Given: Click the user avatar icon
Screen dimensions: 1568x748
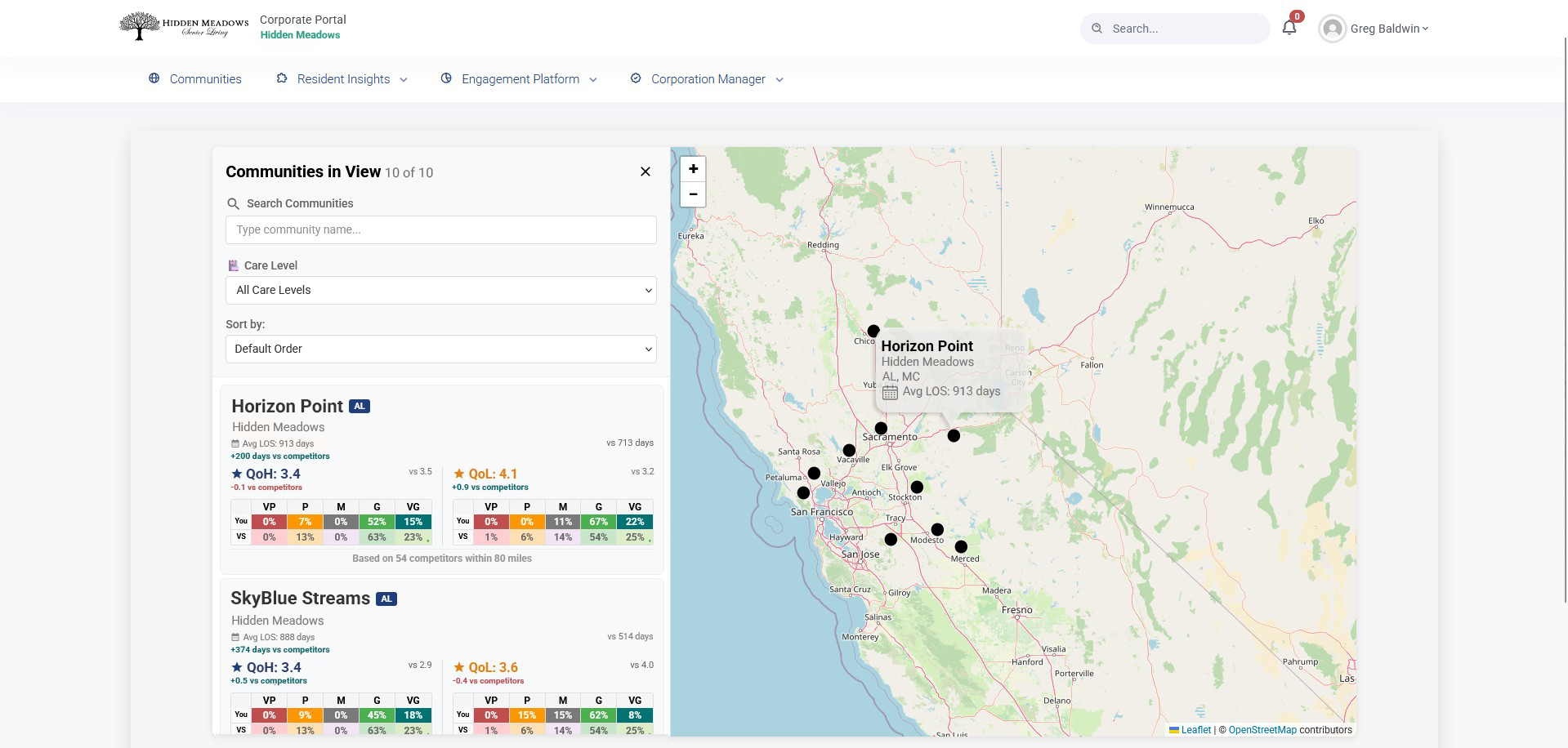Looking at the screenshot, I should click(x=1332, y=29).
